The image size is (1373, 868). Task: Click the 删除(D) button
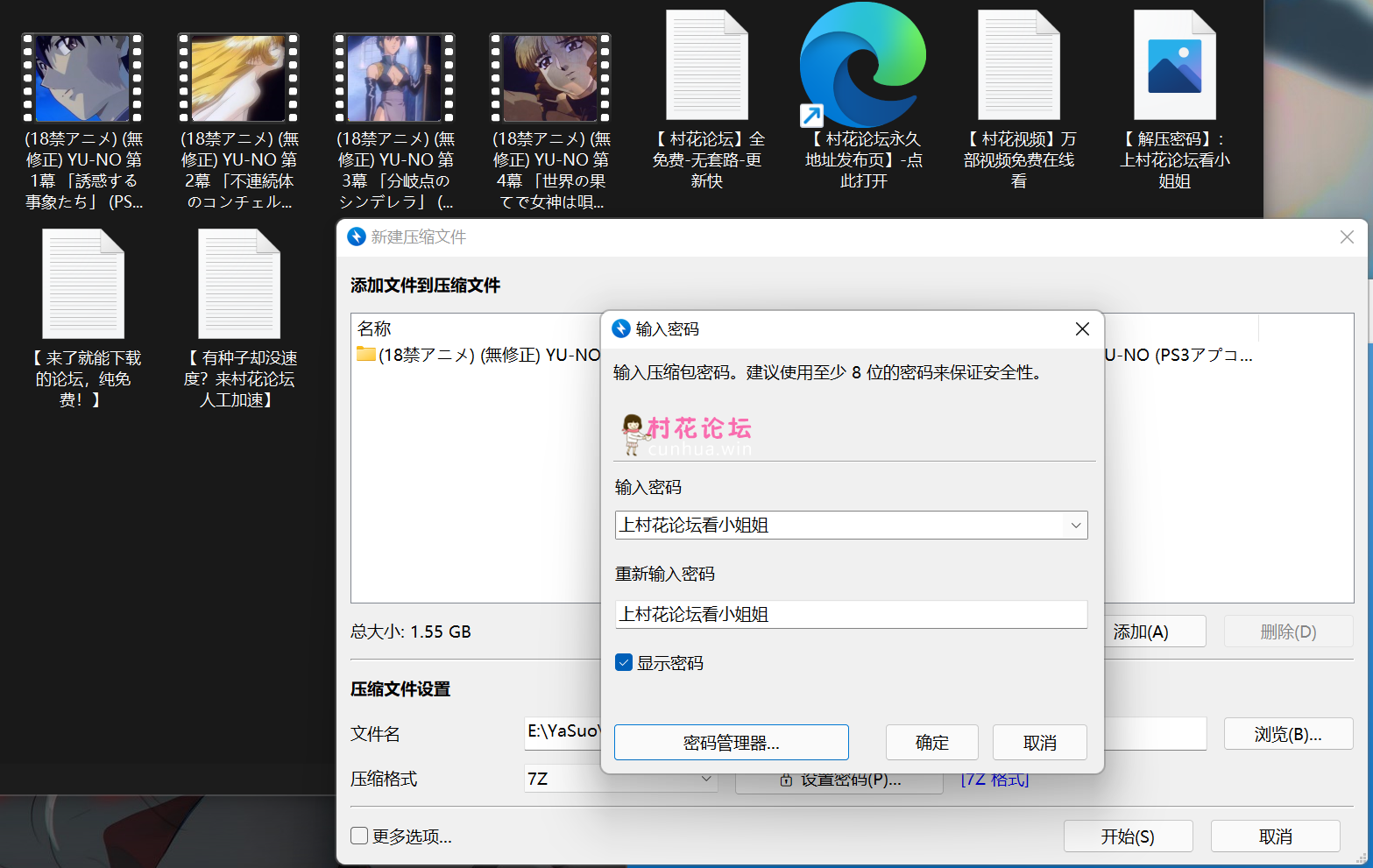[1288, 632]
